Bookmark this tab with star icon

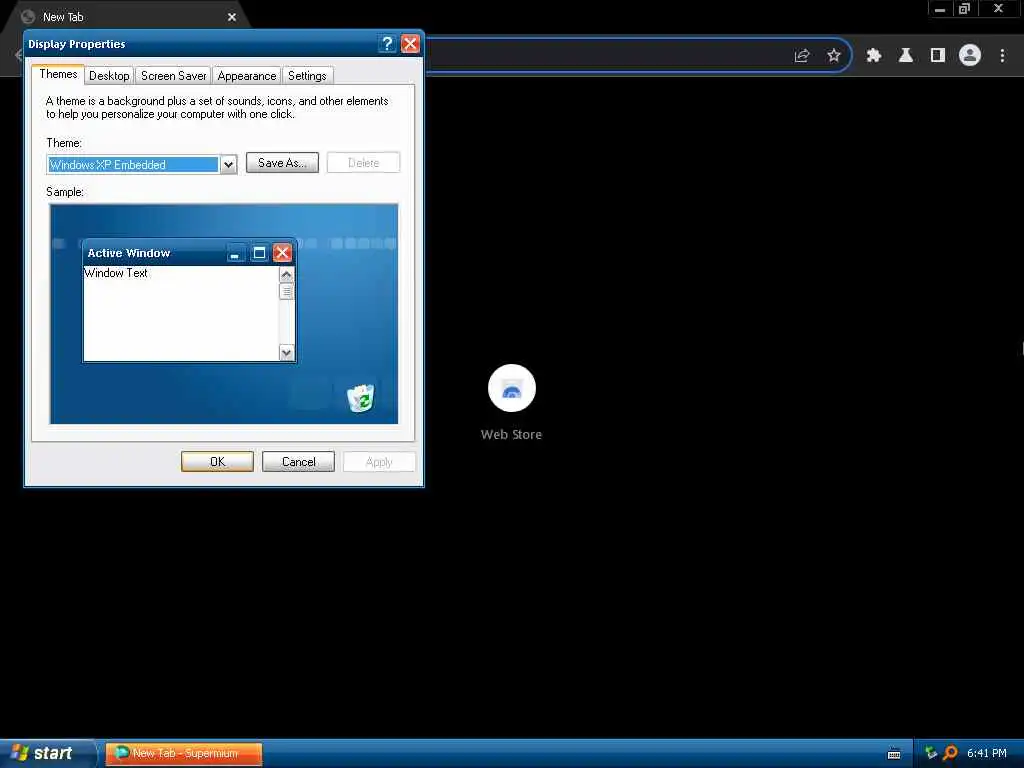pyautogui.click(x=834, y=56)
